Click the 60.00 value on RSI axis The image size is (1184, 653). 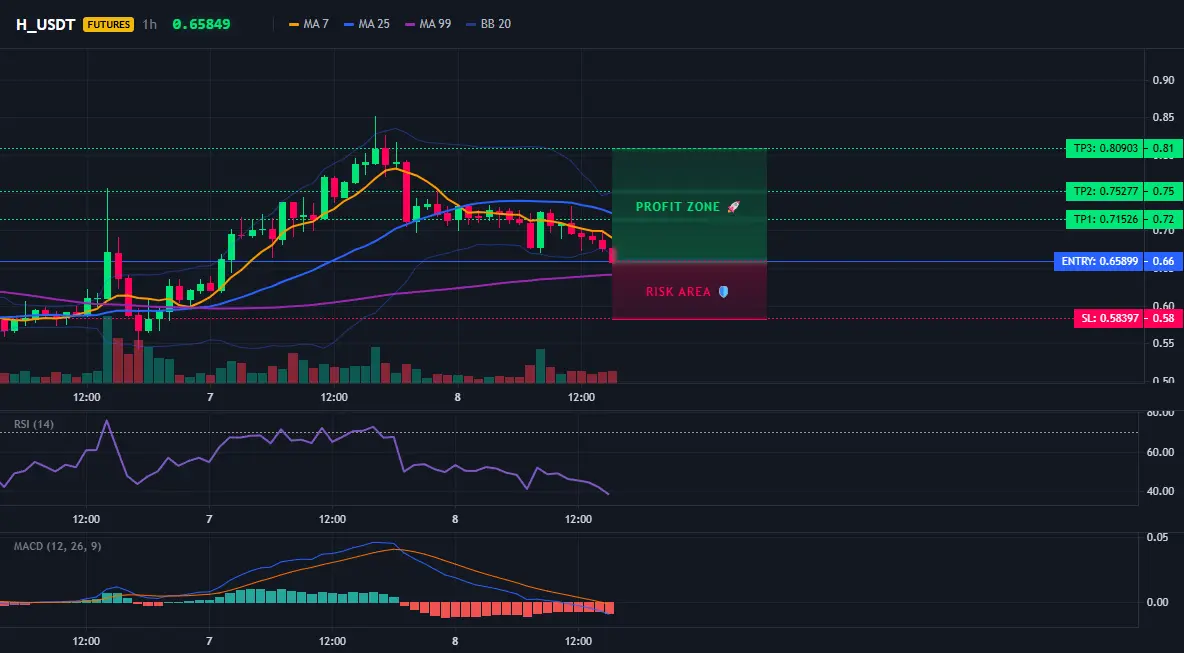[x=1161, y=452]
